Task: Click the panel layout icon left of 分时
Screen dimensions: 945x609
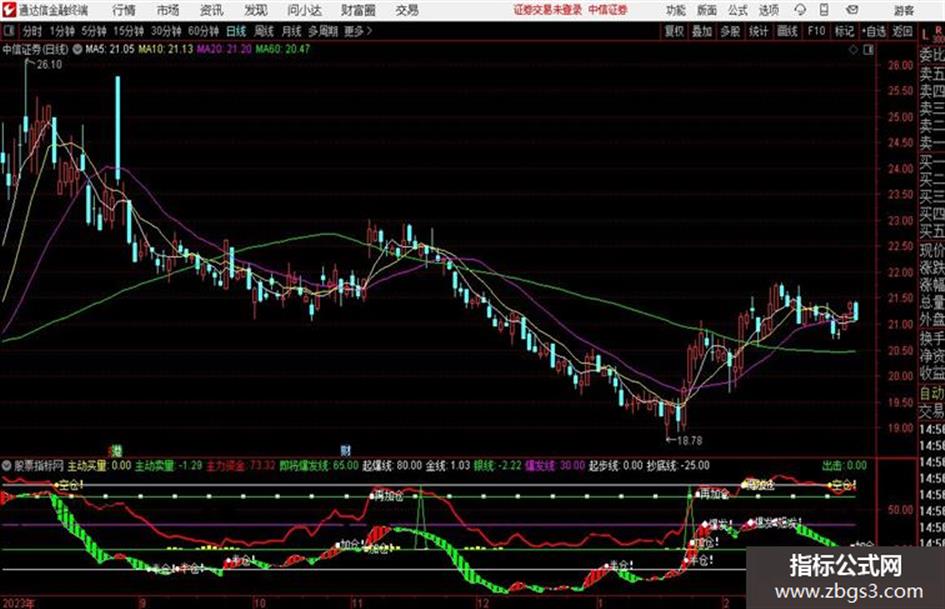Action: tap(8, 31)
